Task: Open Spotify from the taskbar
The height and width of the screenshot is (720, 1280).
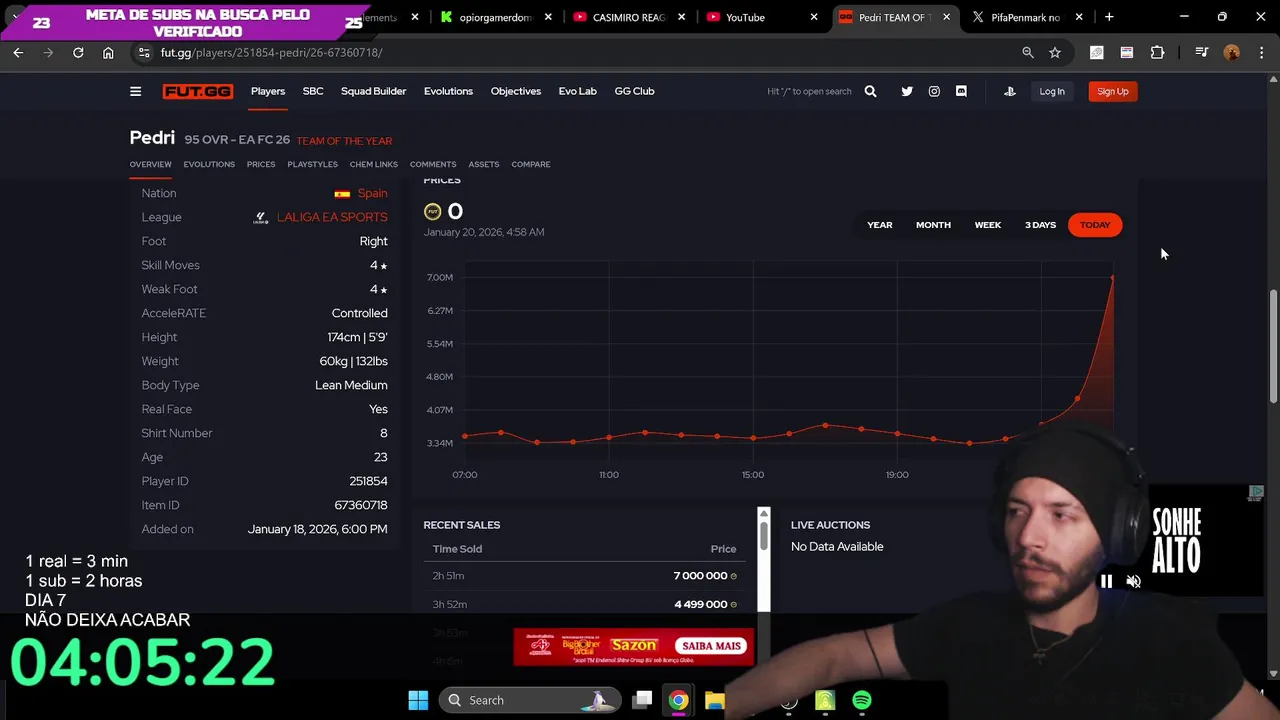Action: click(x=861, y=700)
